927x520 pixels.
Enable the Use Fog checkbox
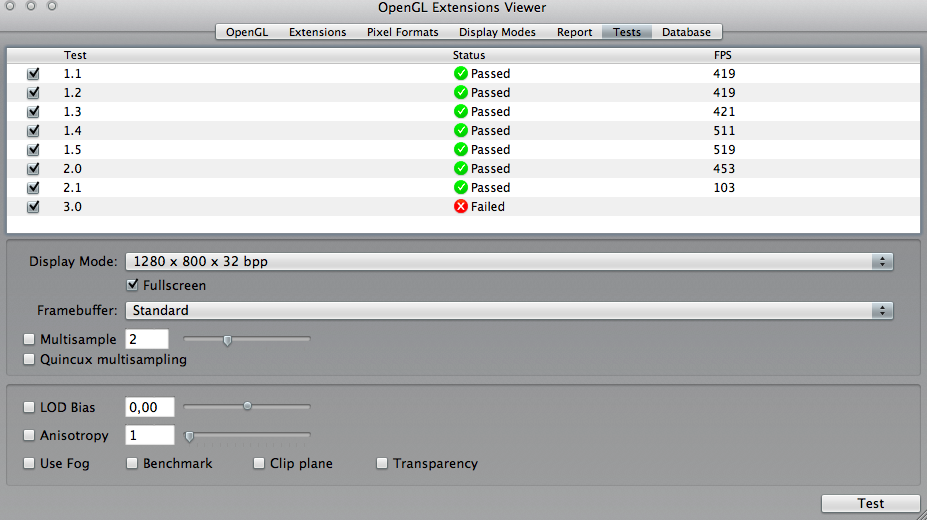click(29, 463)
